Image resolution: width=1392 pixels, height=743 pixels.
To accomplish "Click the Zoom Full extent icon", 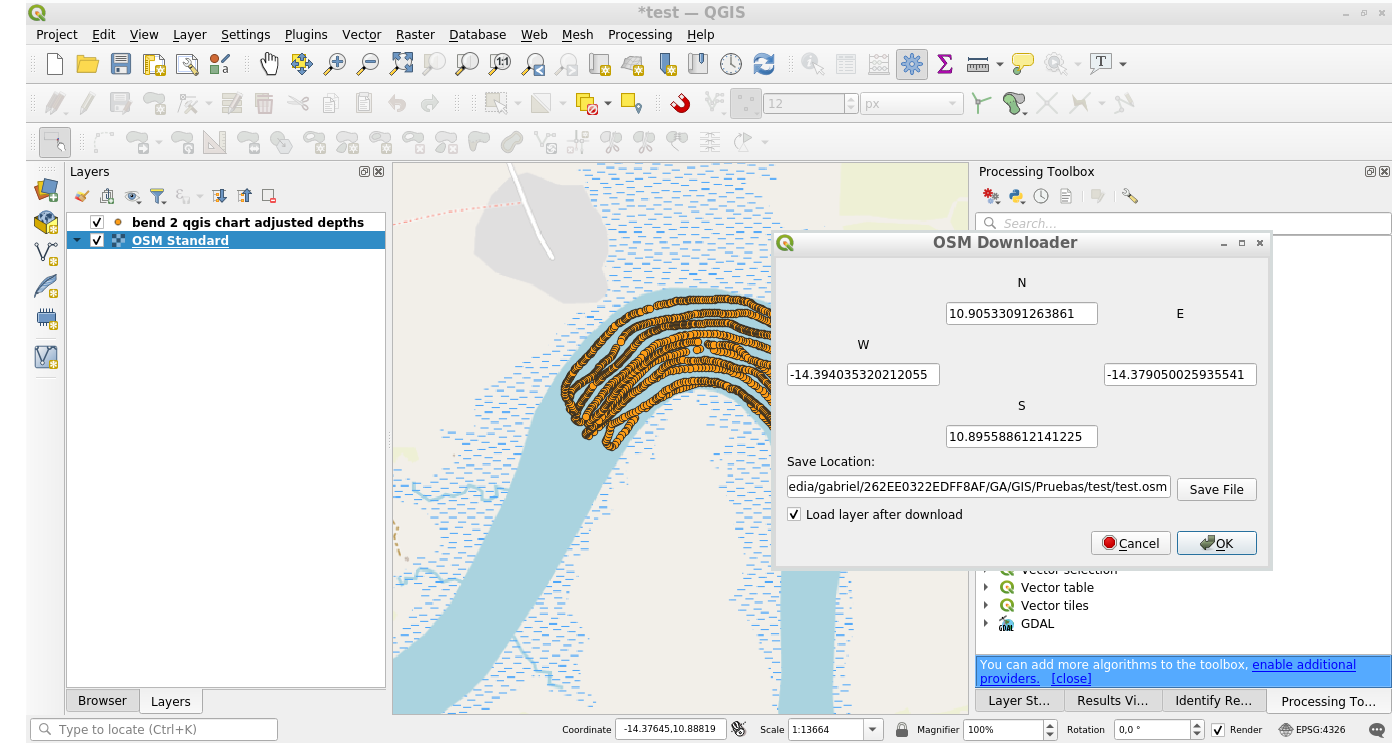I will [x=401, y=64].
